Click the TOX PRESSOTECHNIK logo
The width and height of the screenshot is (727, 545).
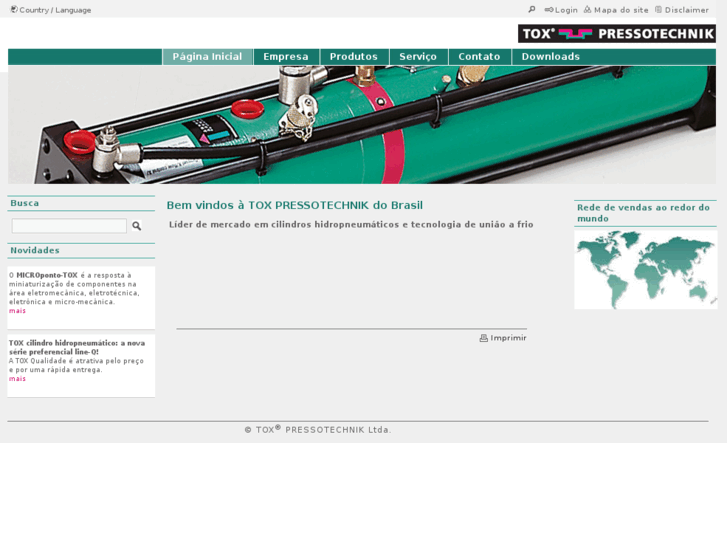[617, 33]
